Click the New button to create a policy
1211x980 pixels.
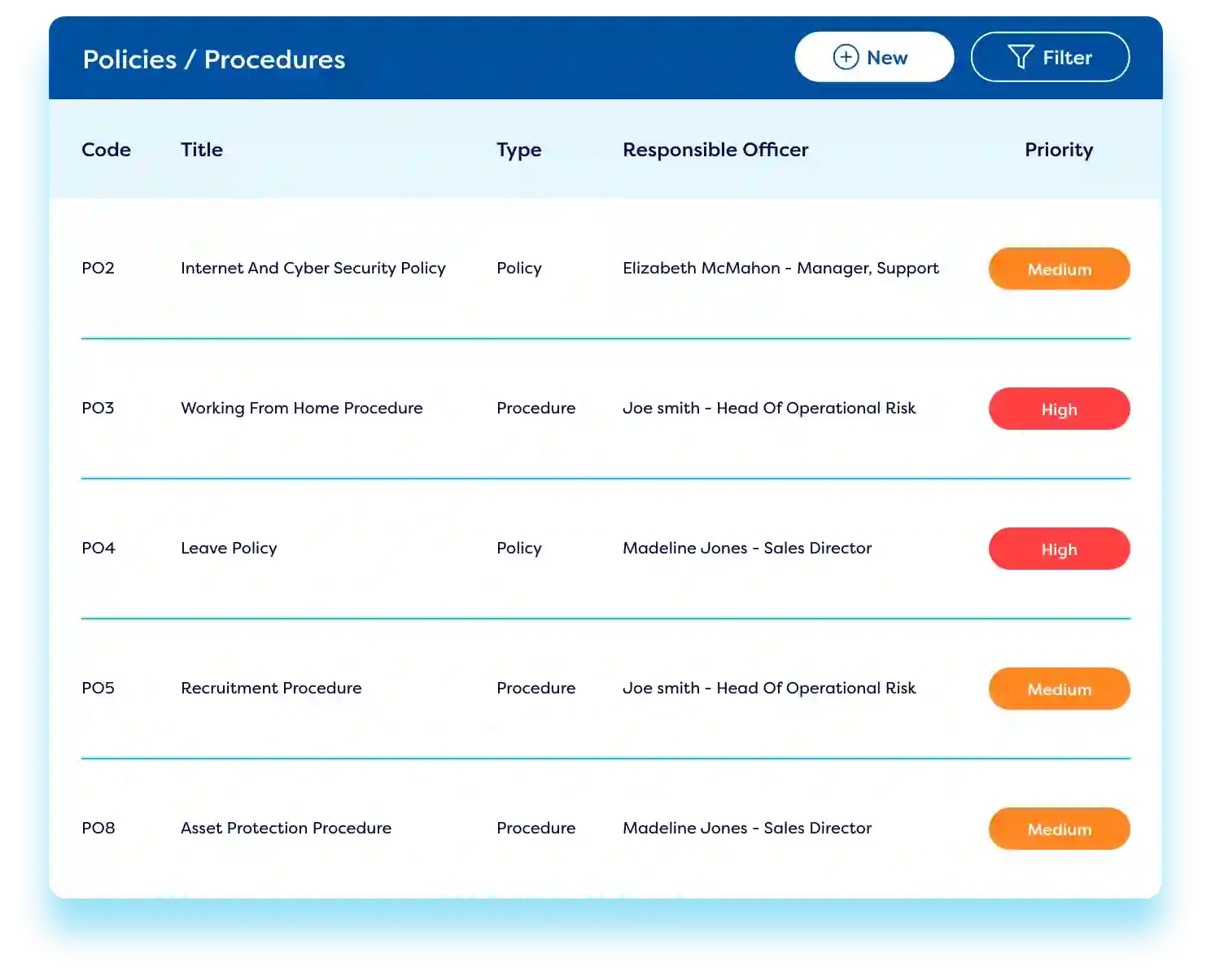[874, 57]
